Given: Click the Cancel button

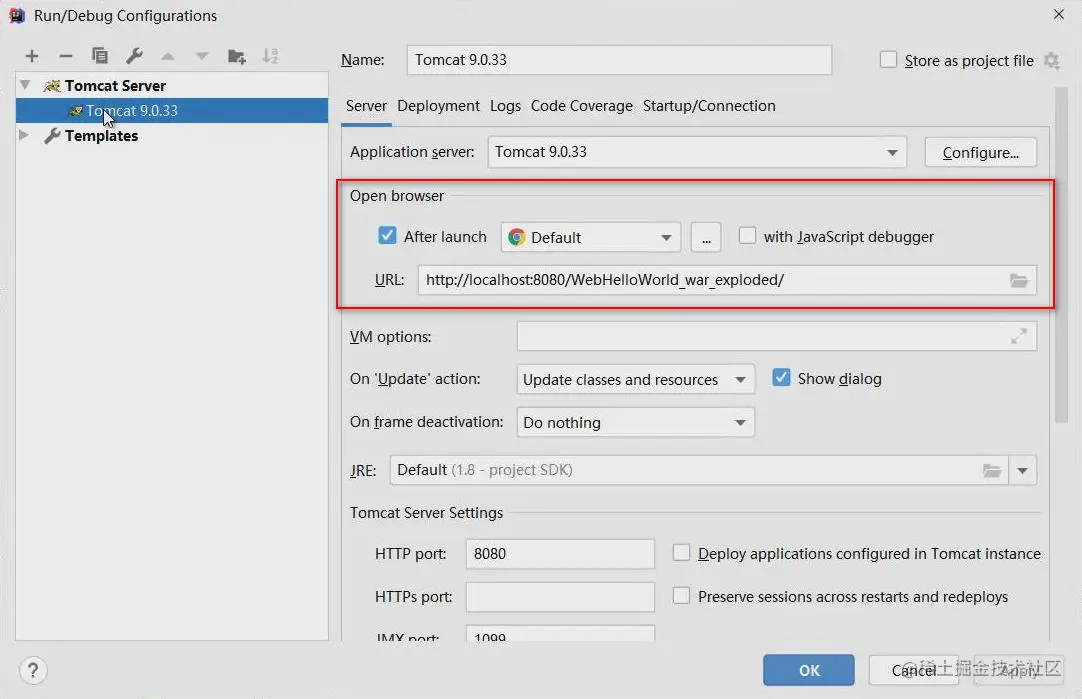Looking at the screenshot, I should (914, 670).
